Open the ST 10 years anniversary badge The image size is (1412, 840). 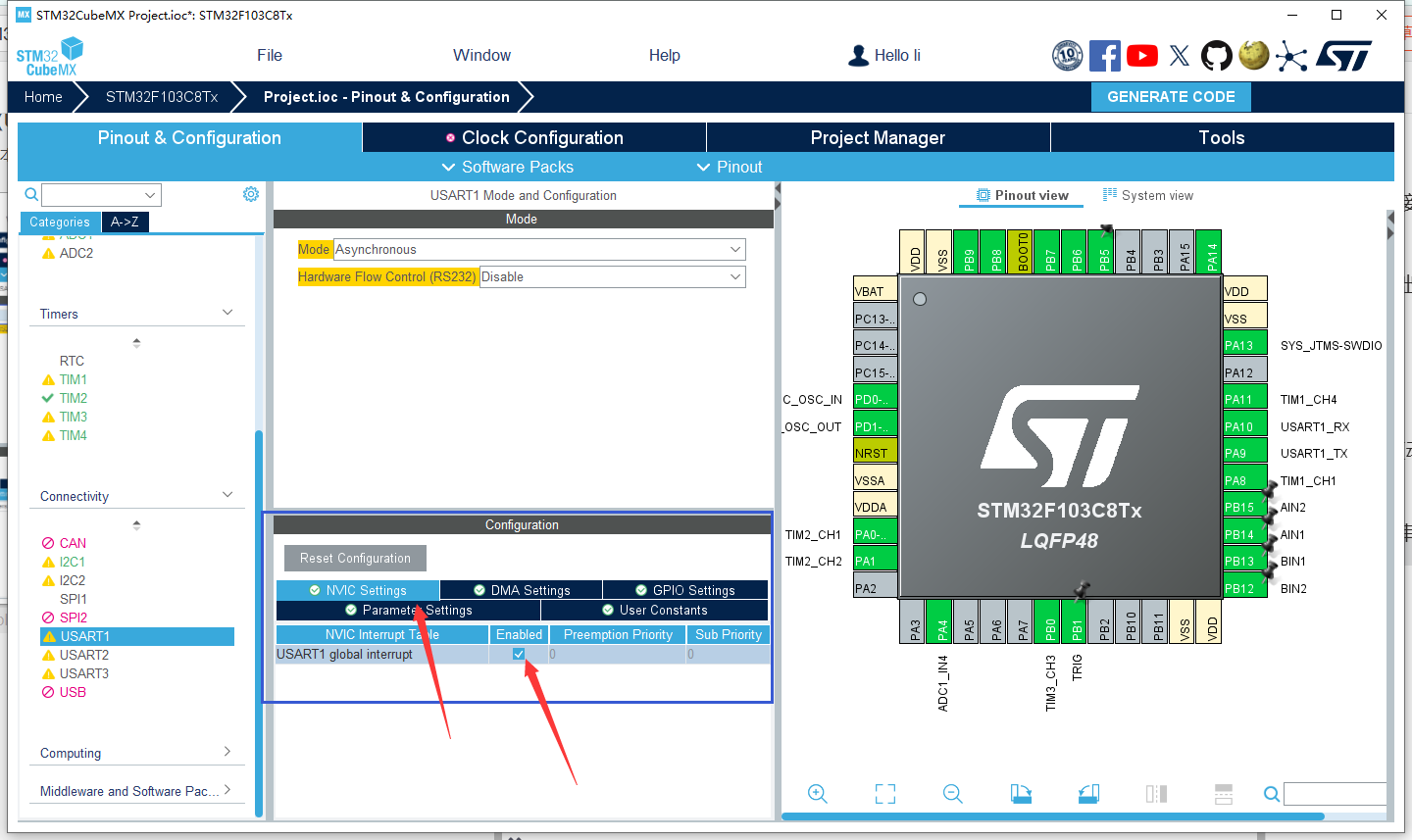click(x=1067, y=56)
